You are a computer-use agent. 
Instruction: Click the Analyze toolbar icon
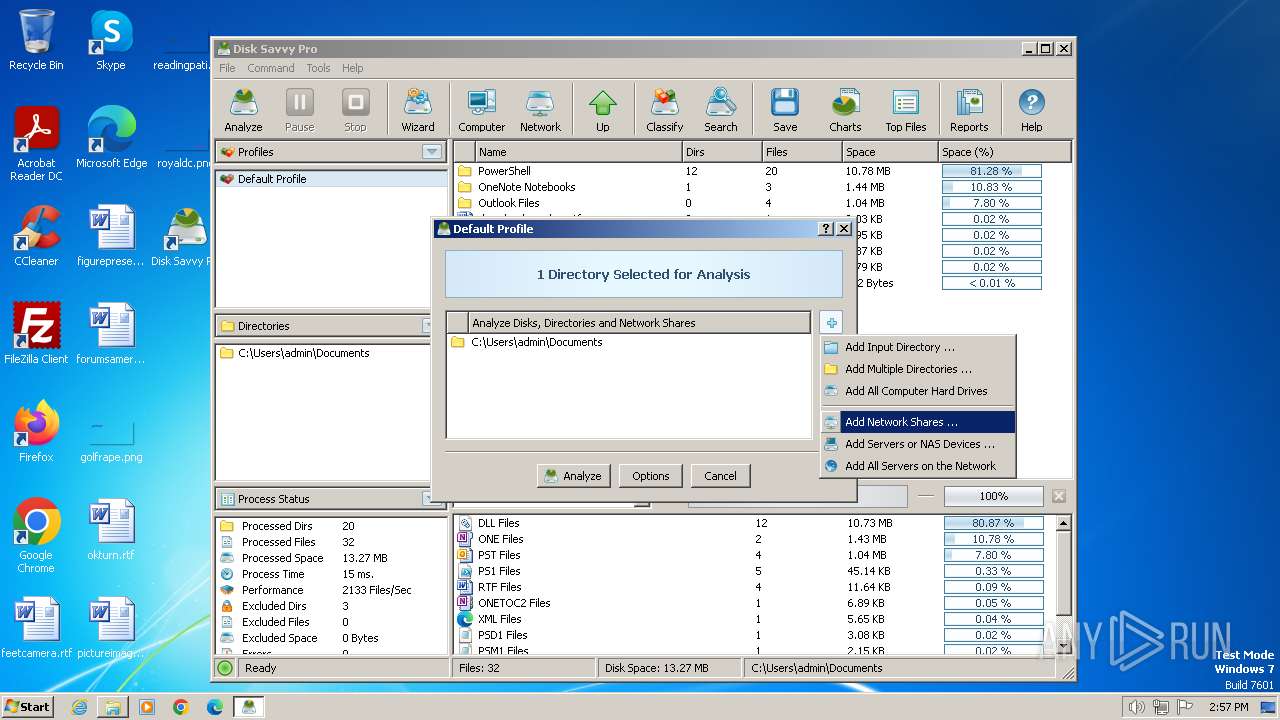(243, 110)
